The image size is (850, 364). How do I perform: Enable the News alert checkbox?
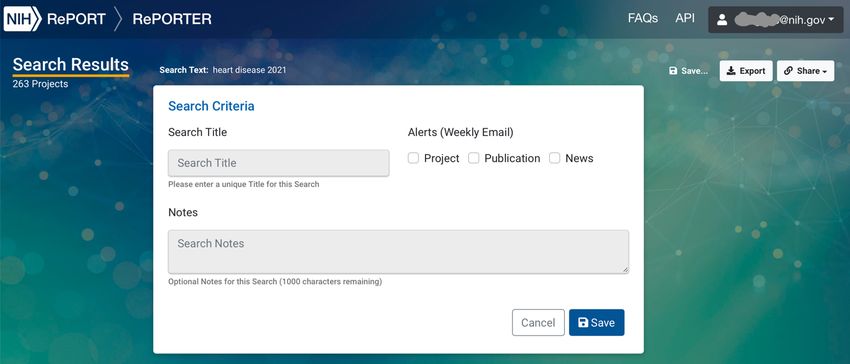click(x=555, y=158)
